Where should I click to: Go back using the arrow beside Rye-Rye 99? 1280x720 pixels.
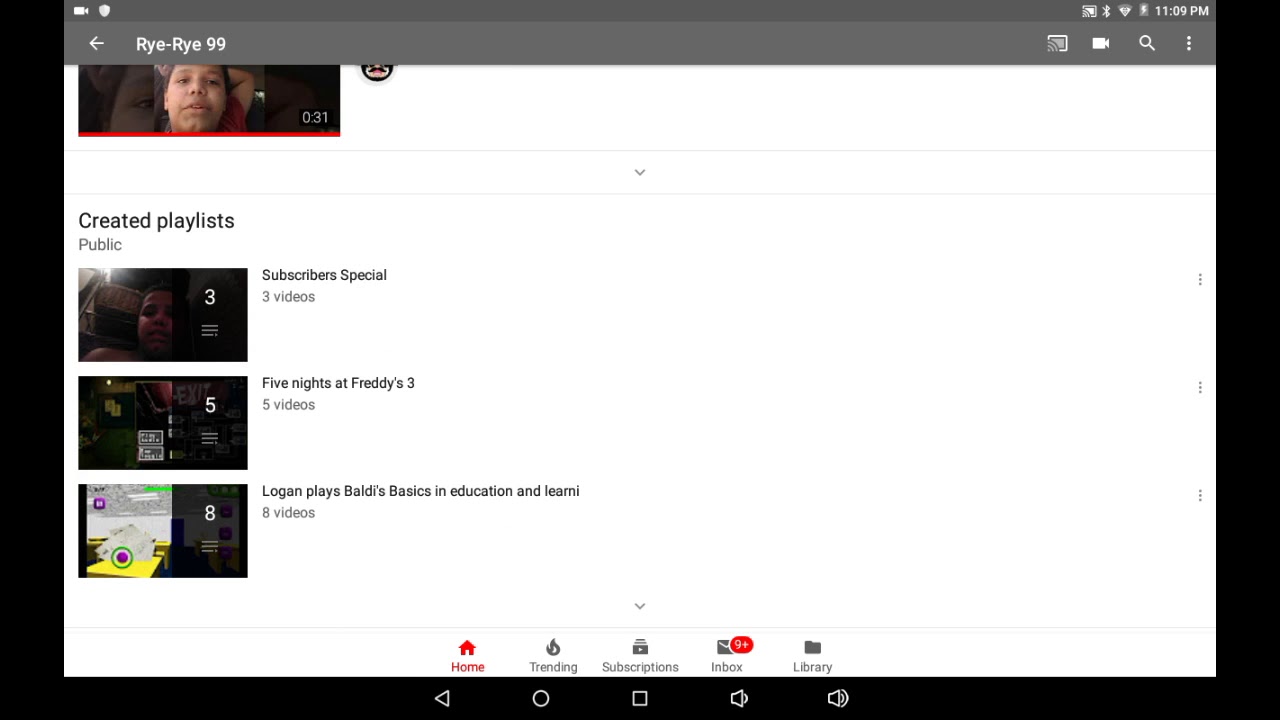[x=96, y=44]
